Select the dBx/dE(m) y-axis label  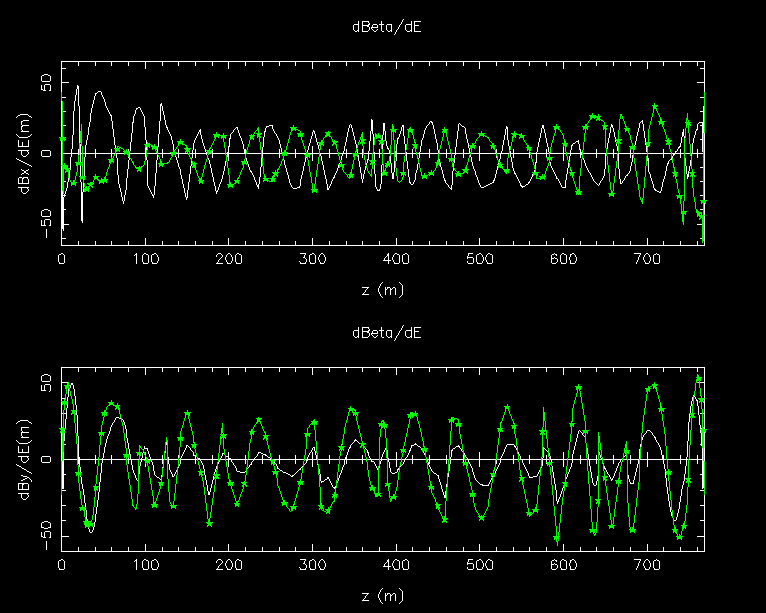tap(23, 153)
